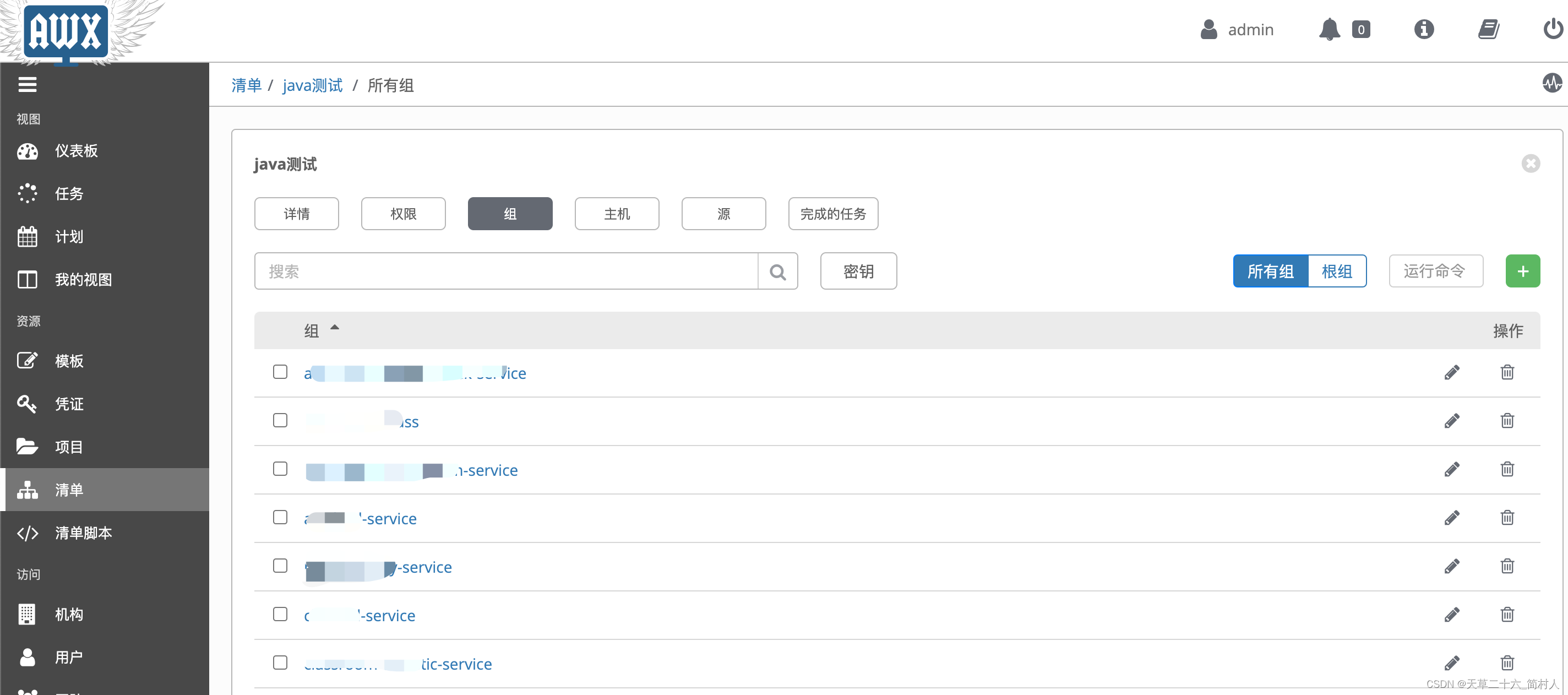Click the logout power icon

click(1553, 29)
